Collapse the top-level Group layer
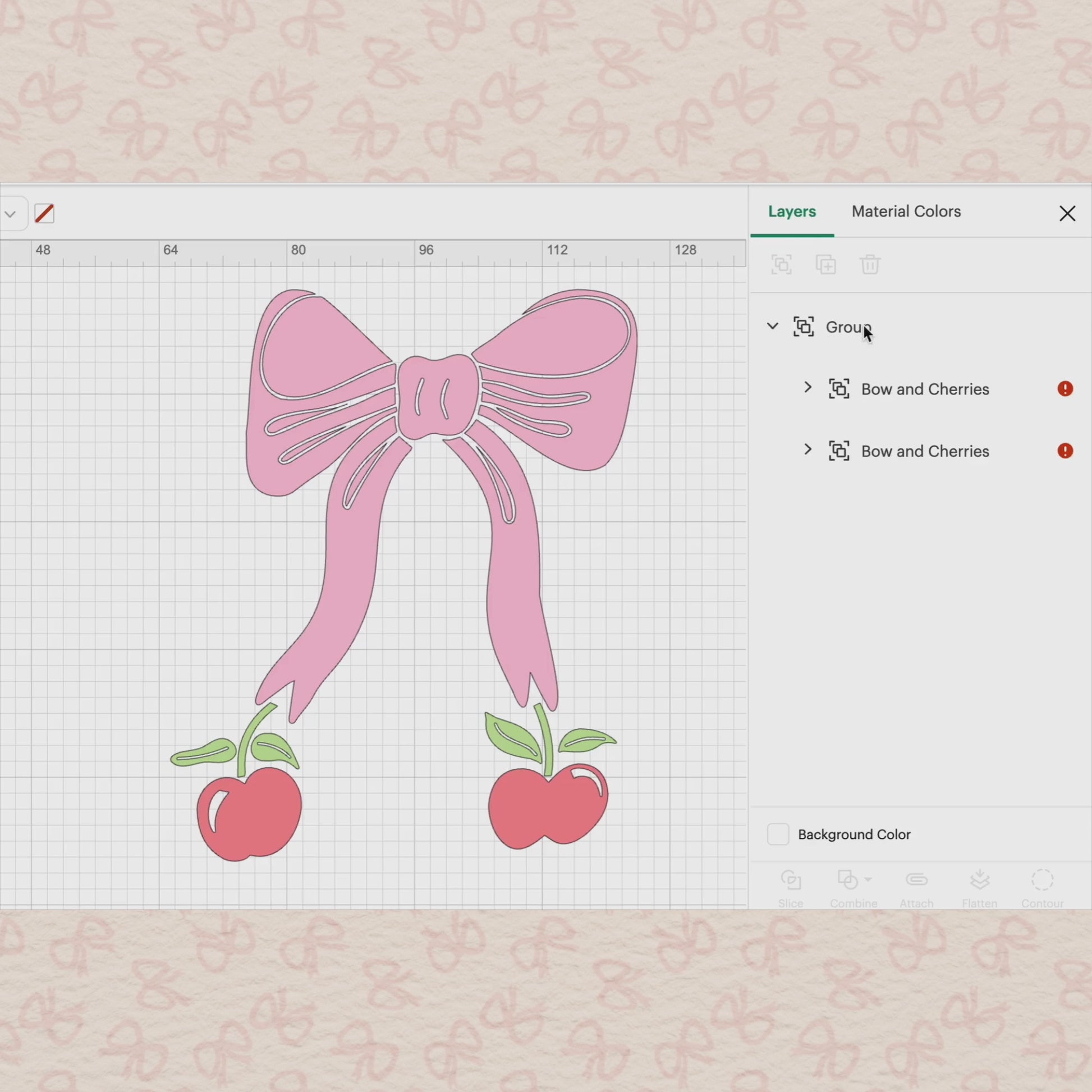 tap(772, 326)
